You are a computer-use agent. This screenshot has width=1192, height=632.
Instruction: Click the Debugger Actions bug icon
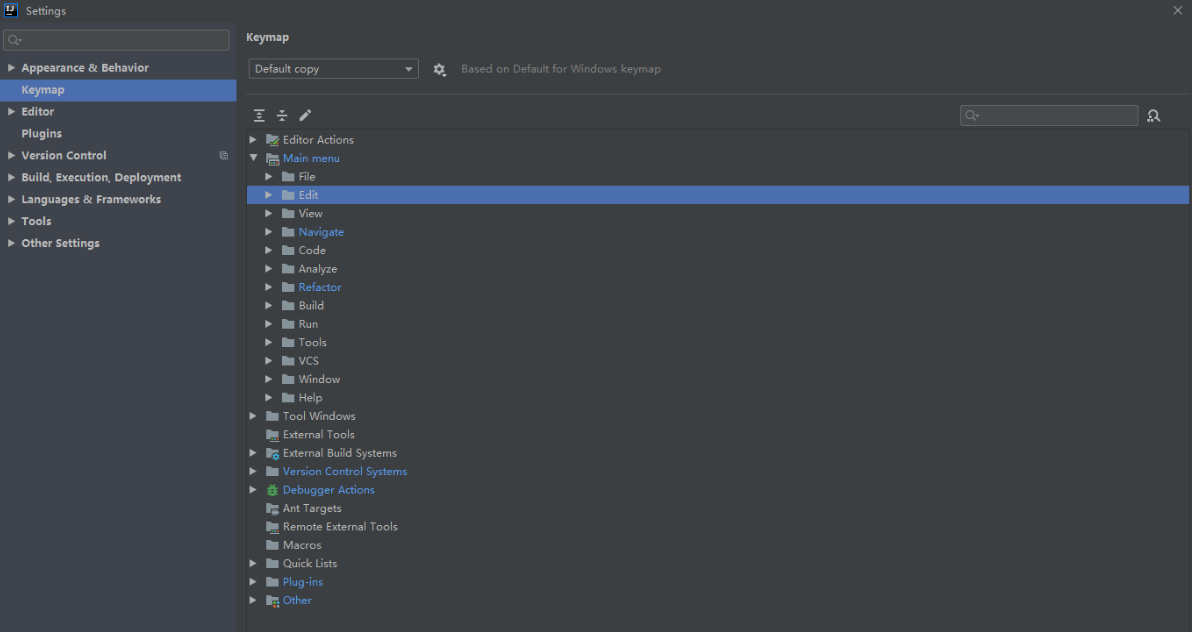(x=272, y=491)
